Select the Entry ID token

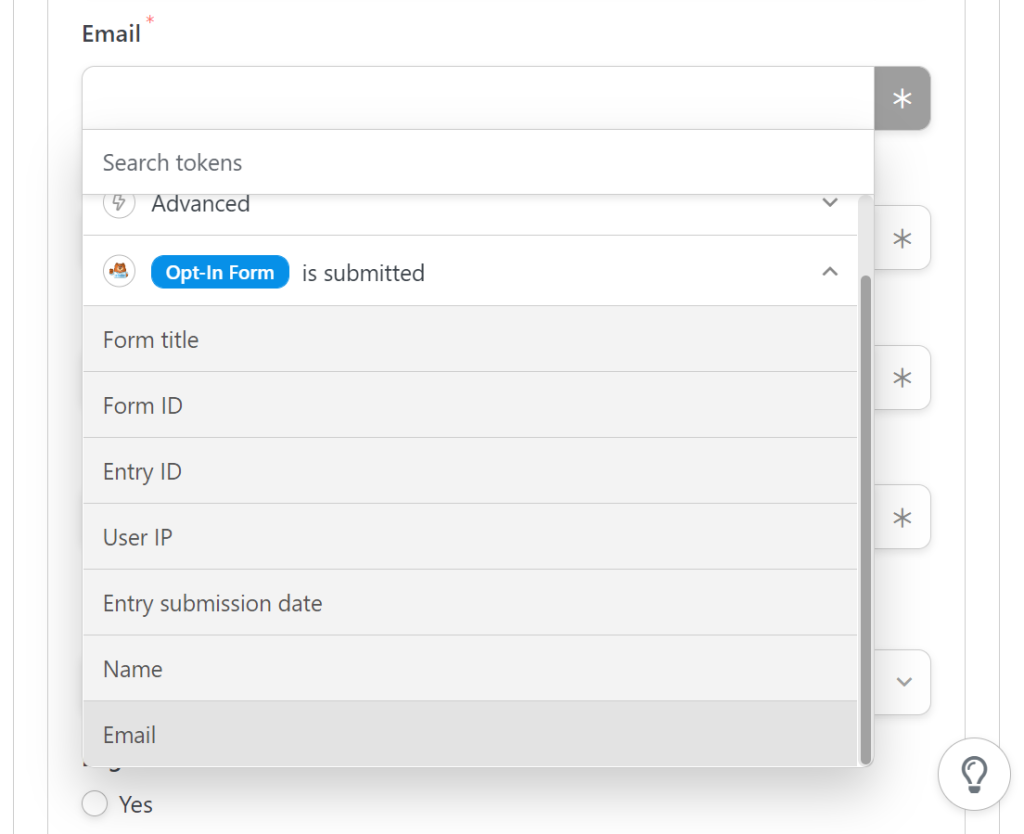[x=470, y=472]
